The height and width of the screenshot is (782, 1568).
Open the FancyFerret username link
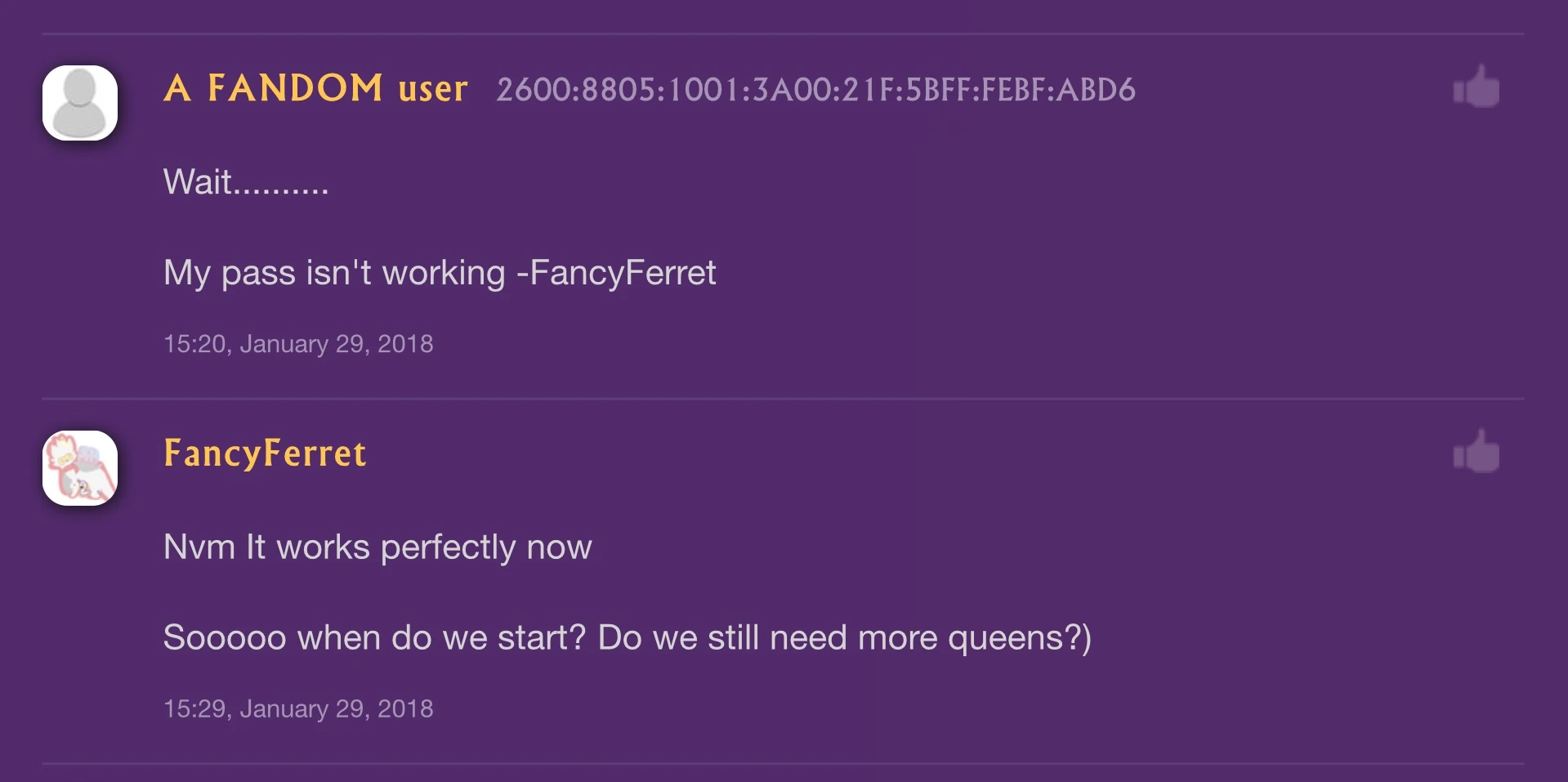pos(265,454)
